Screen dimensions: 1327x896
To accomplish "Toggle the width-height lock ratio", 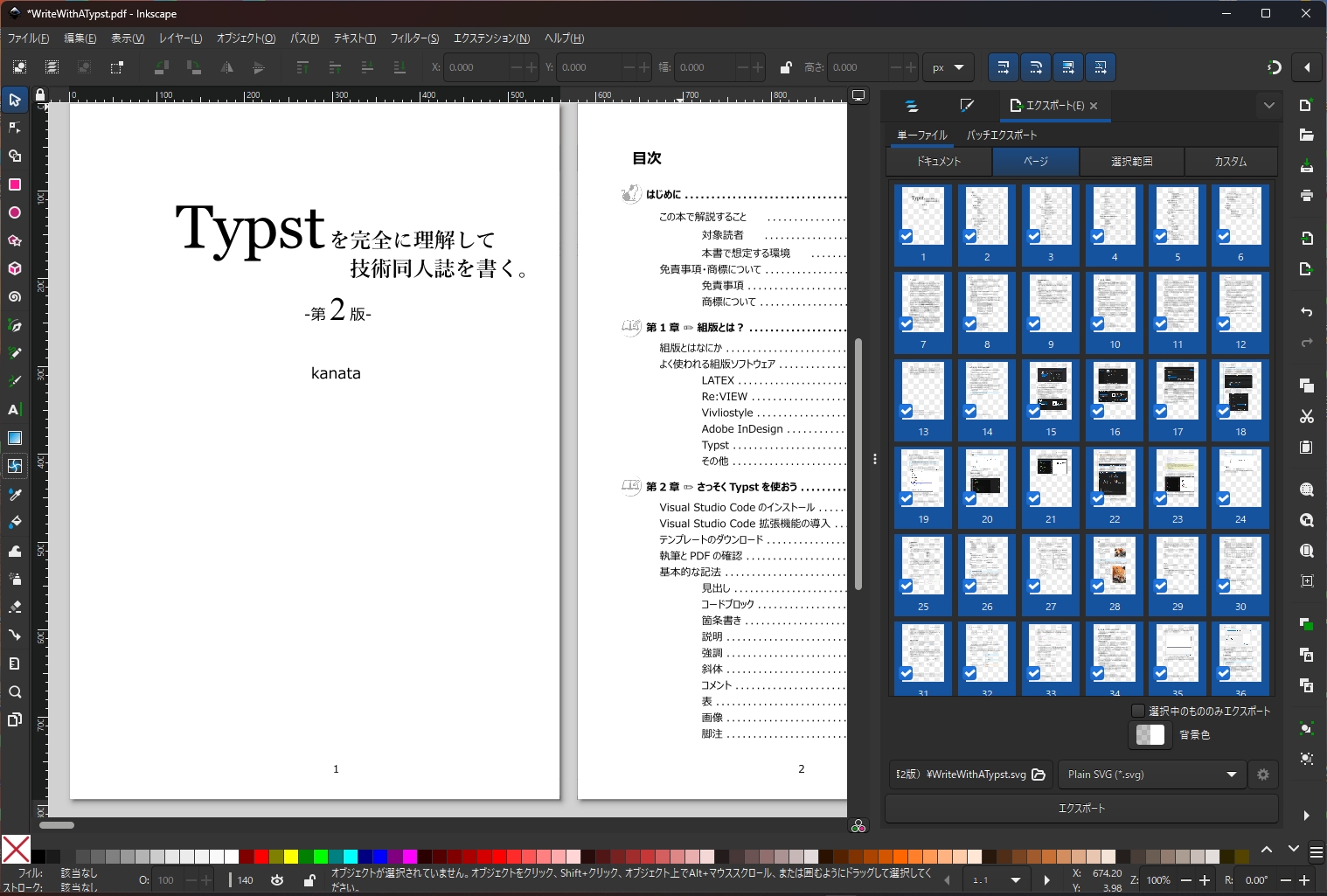I will coord(786,67).
